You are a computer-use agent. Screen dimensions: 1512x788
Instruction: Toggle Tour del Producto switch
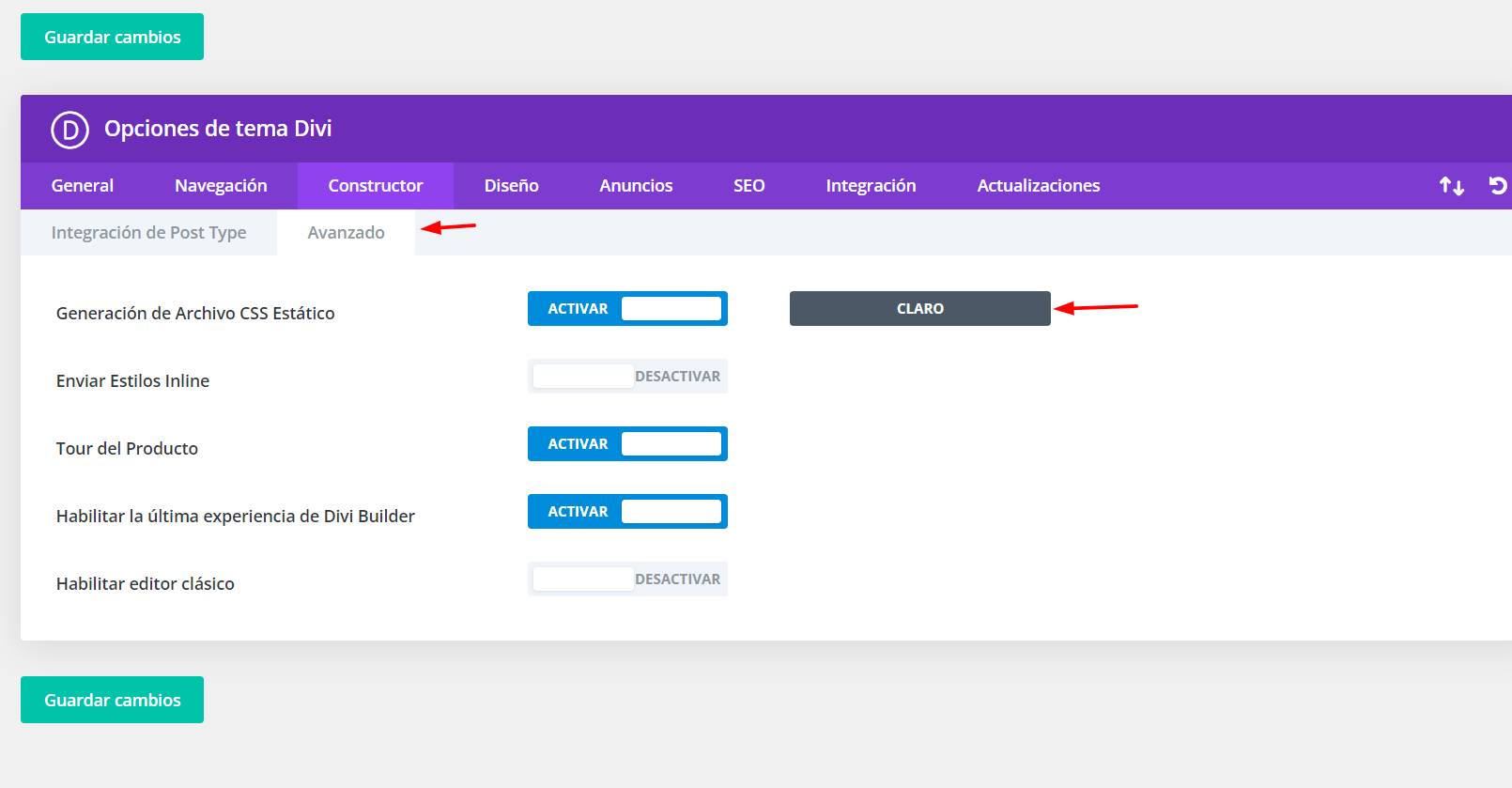pos(627,444)
